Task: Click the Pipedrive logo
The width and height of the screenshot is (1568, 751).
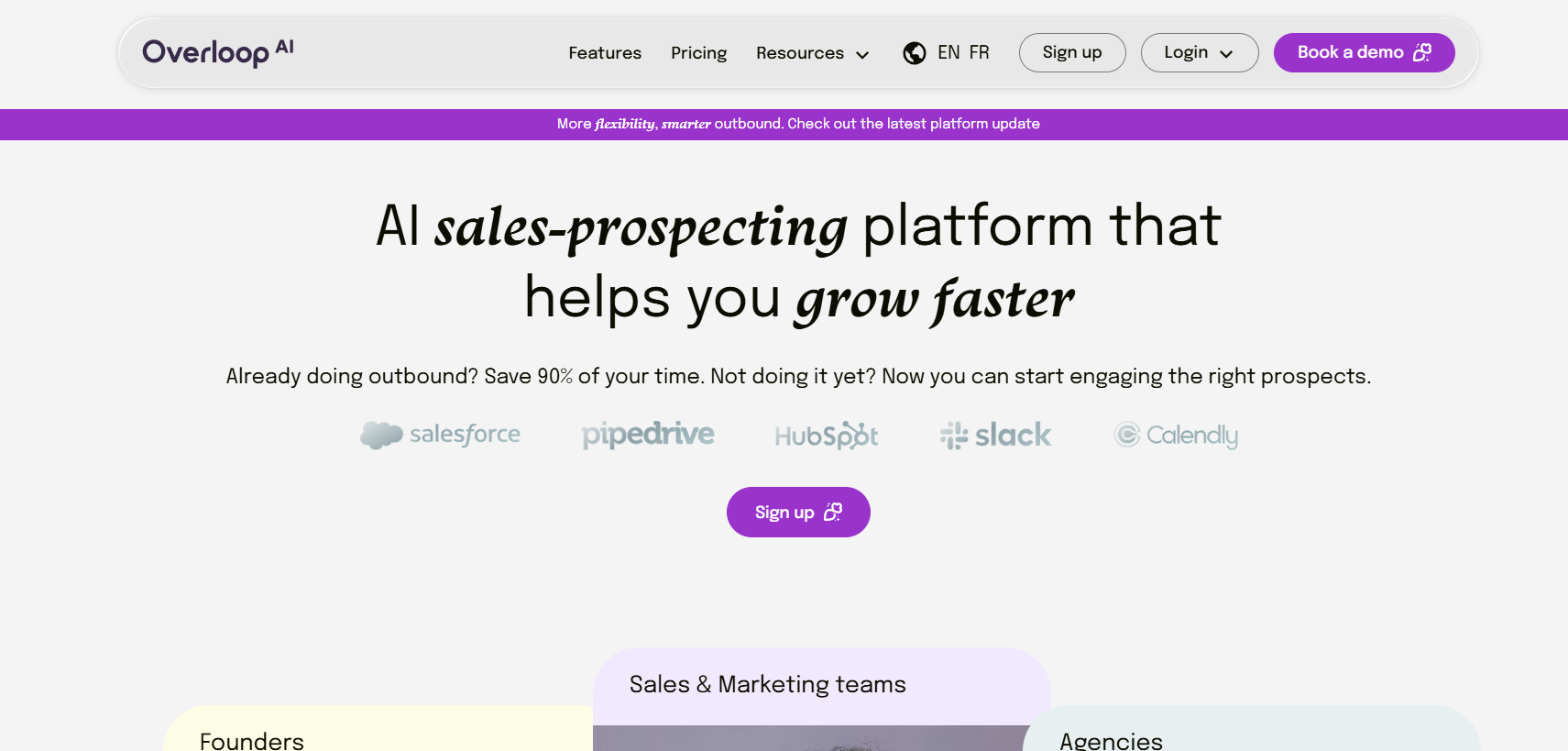Action: (647, 435)
